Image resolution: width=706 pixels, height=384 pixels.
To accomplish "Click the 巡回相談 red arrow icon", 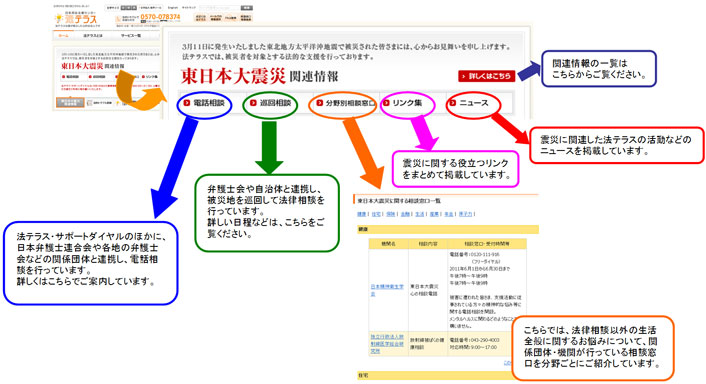I will point(253,103).
